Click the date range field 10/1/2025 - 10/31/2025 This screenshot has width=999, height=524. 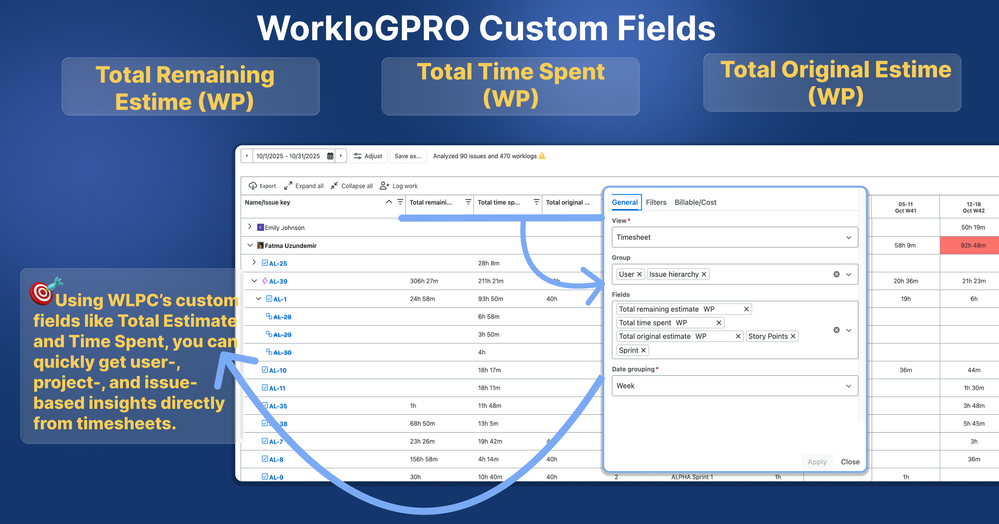[x=294, y=156]
